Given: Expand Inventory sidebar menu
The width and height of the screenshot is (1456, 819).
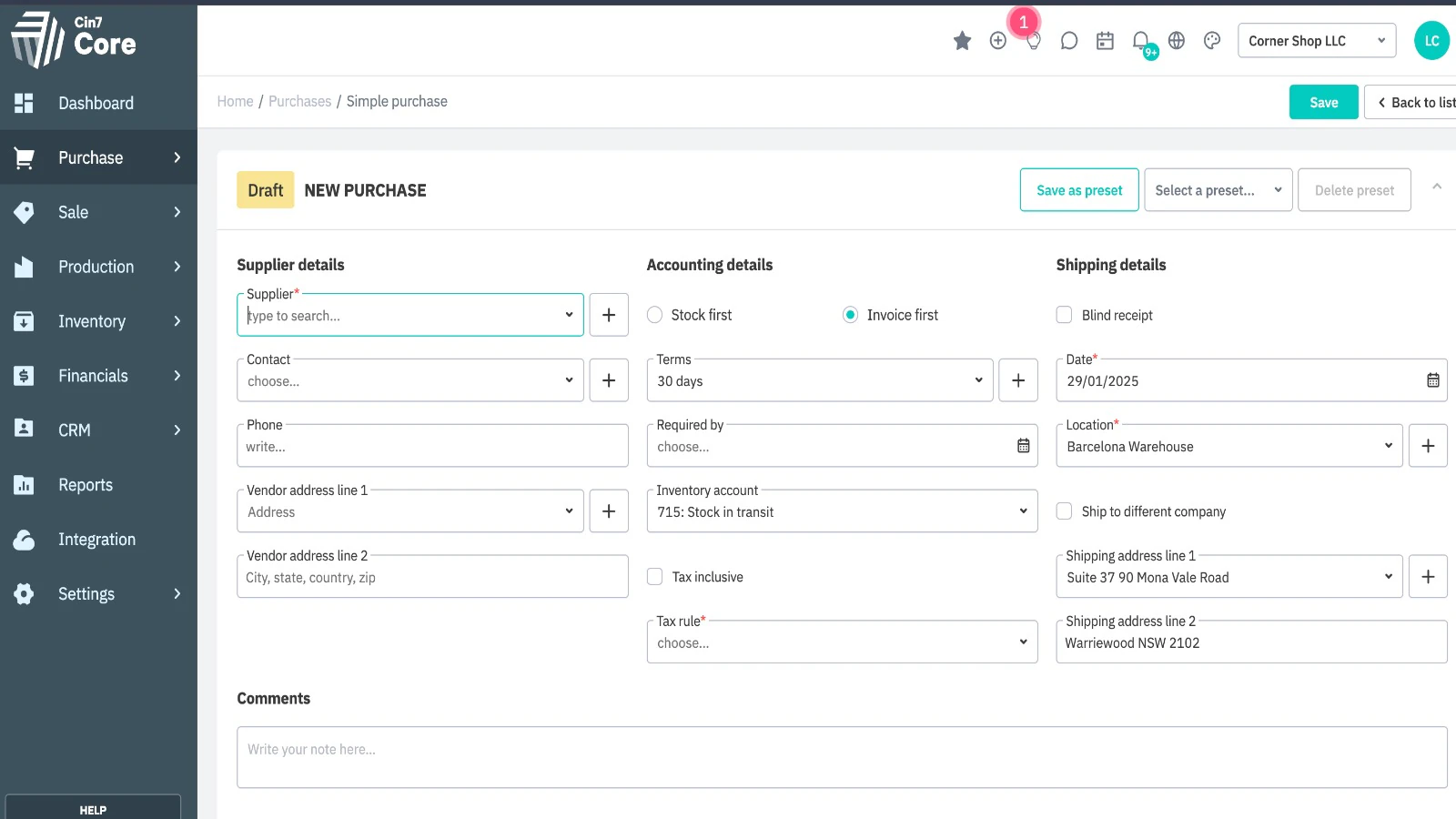Looking at the screenshot, I should [98, 321].
